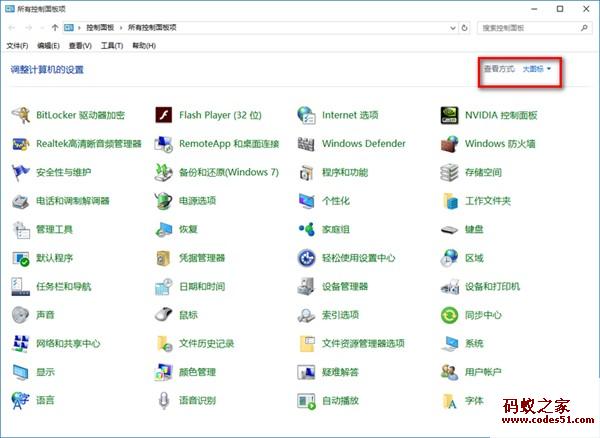Open the 设备管理器 icon

(307, 287)
